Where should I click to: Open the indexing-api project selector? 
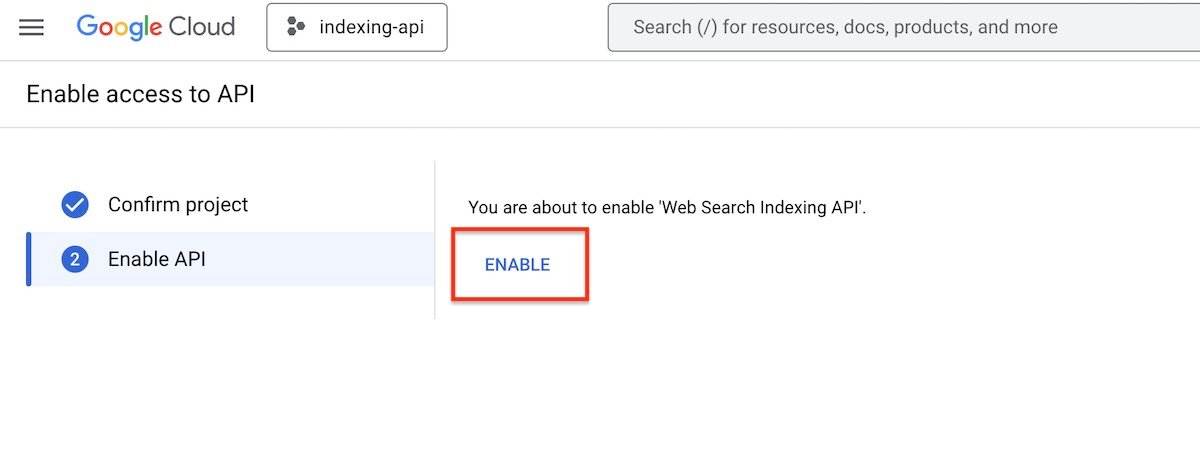click(356, 27)
